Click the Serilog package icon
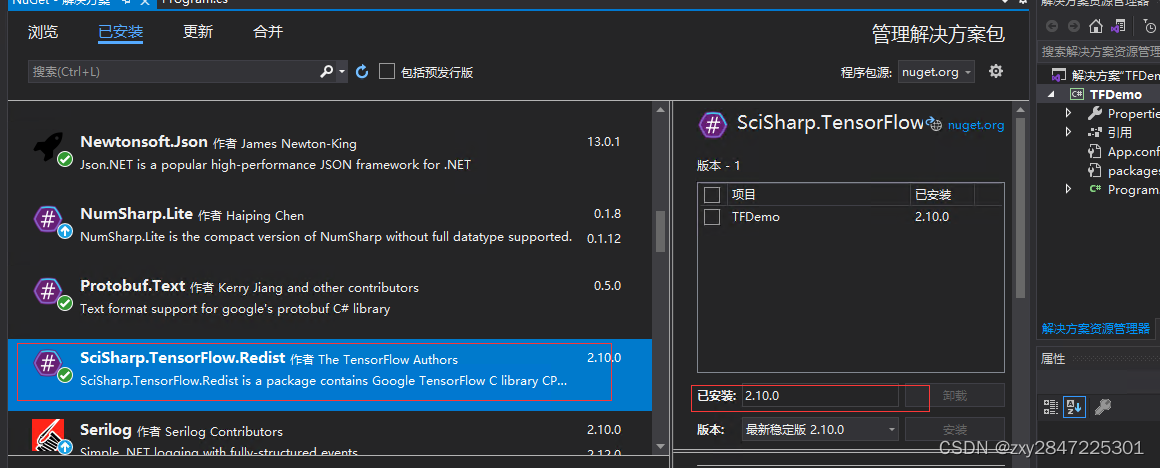This screenshot has width=1160, height=468. coord(50,435)
